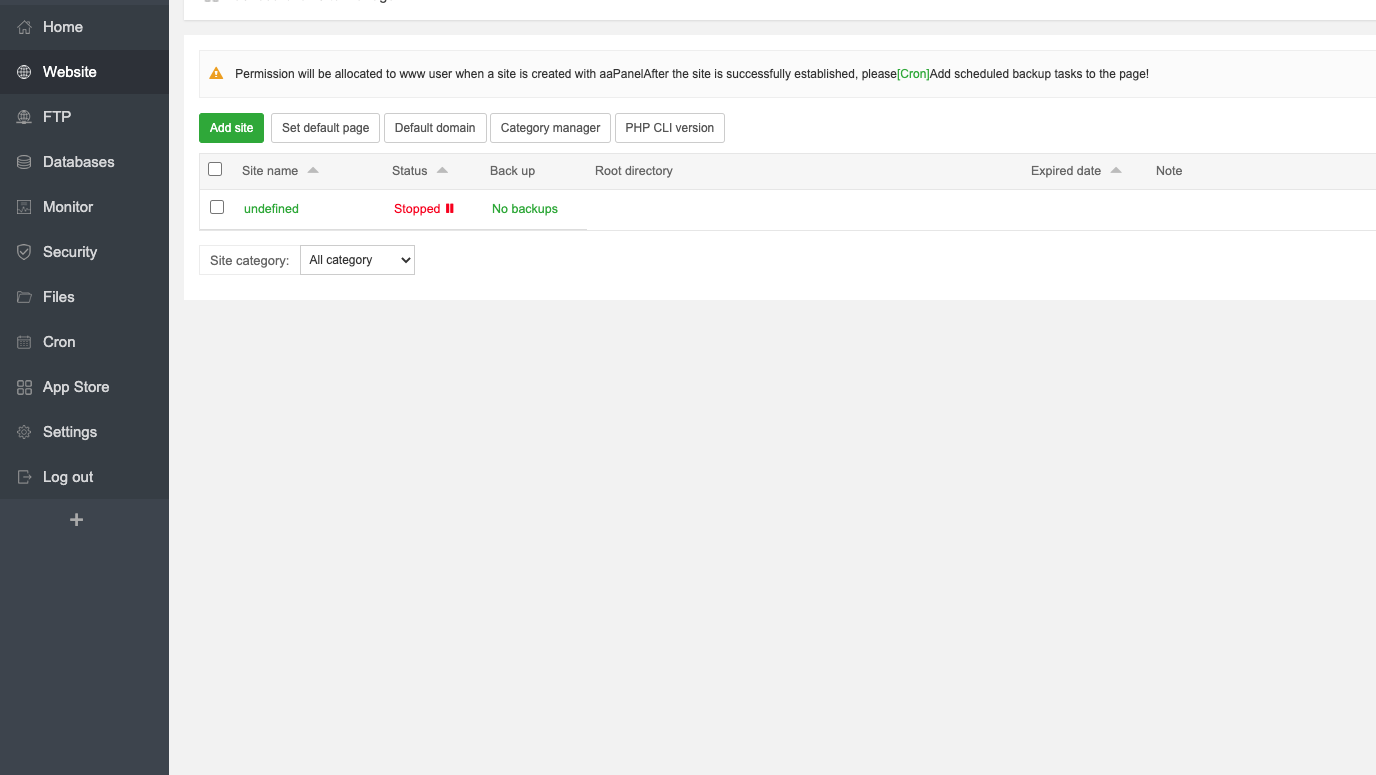Follow the [Cron] link in notice
1376x775 pixels.
913,74
